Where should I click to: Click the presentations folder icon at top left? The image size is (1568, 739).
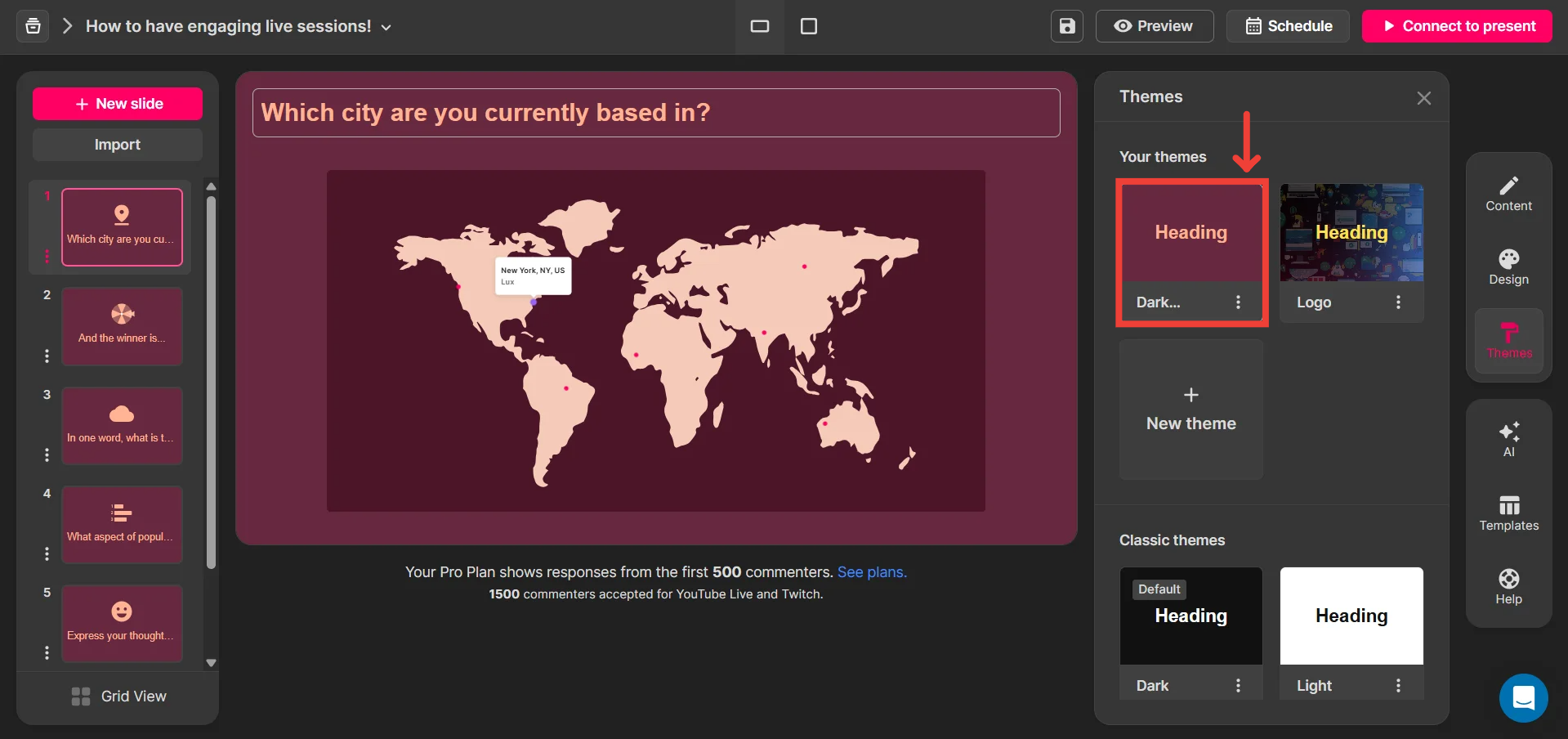(33, 26)
